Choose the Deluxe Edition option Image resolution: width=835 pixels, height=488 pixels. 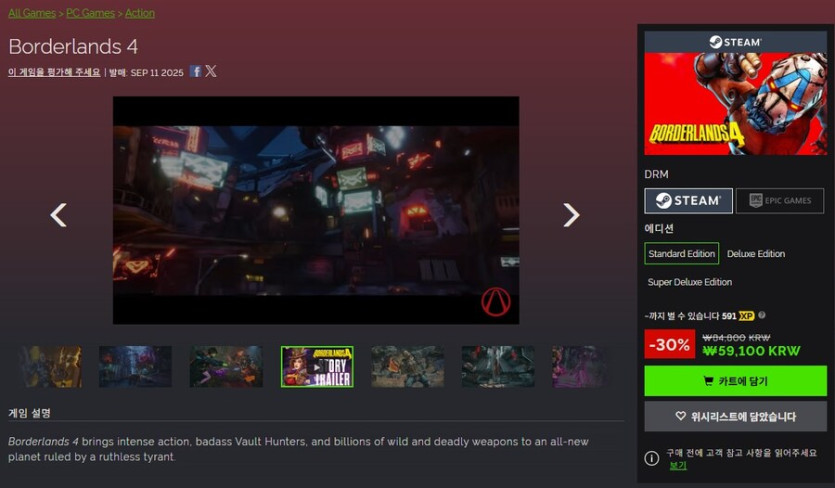[x=756, y=254]
